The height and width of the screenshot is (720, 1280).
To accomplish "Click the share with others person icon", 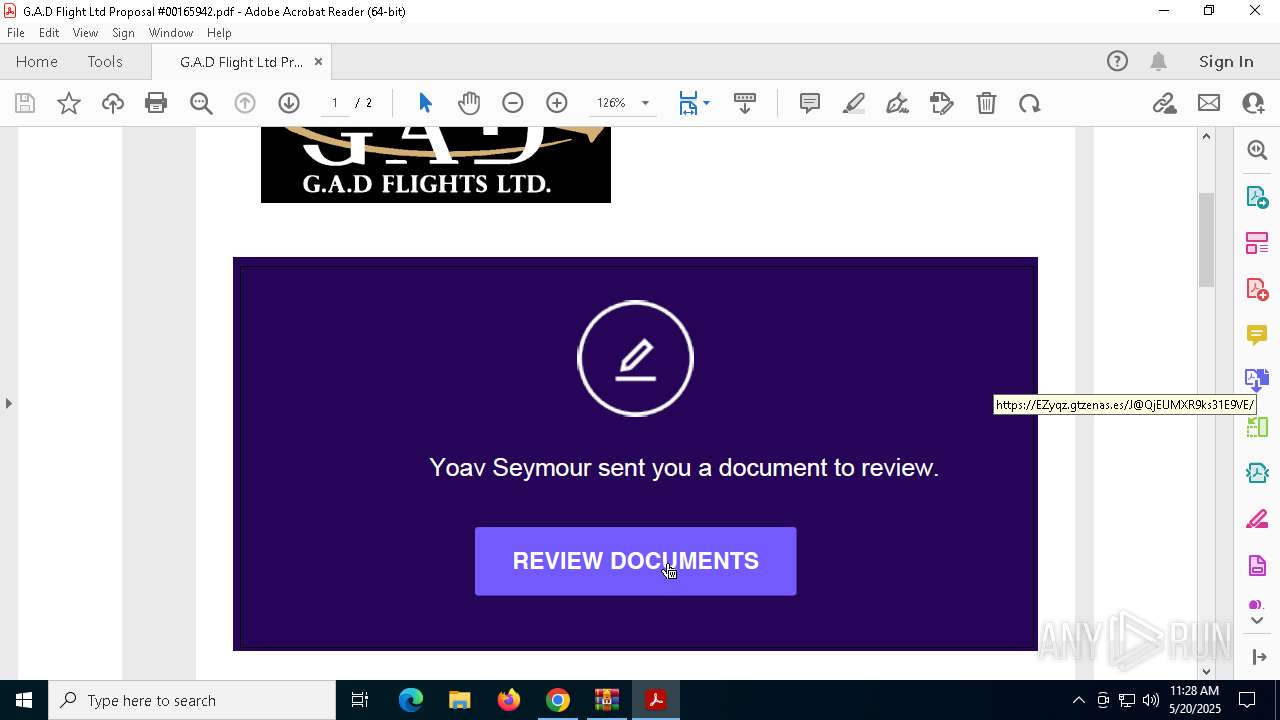I will coord(1253,103).
